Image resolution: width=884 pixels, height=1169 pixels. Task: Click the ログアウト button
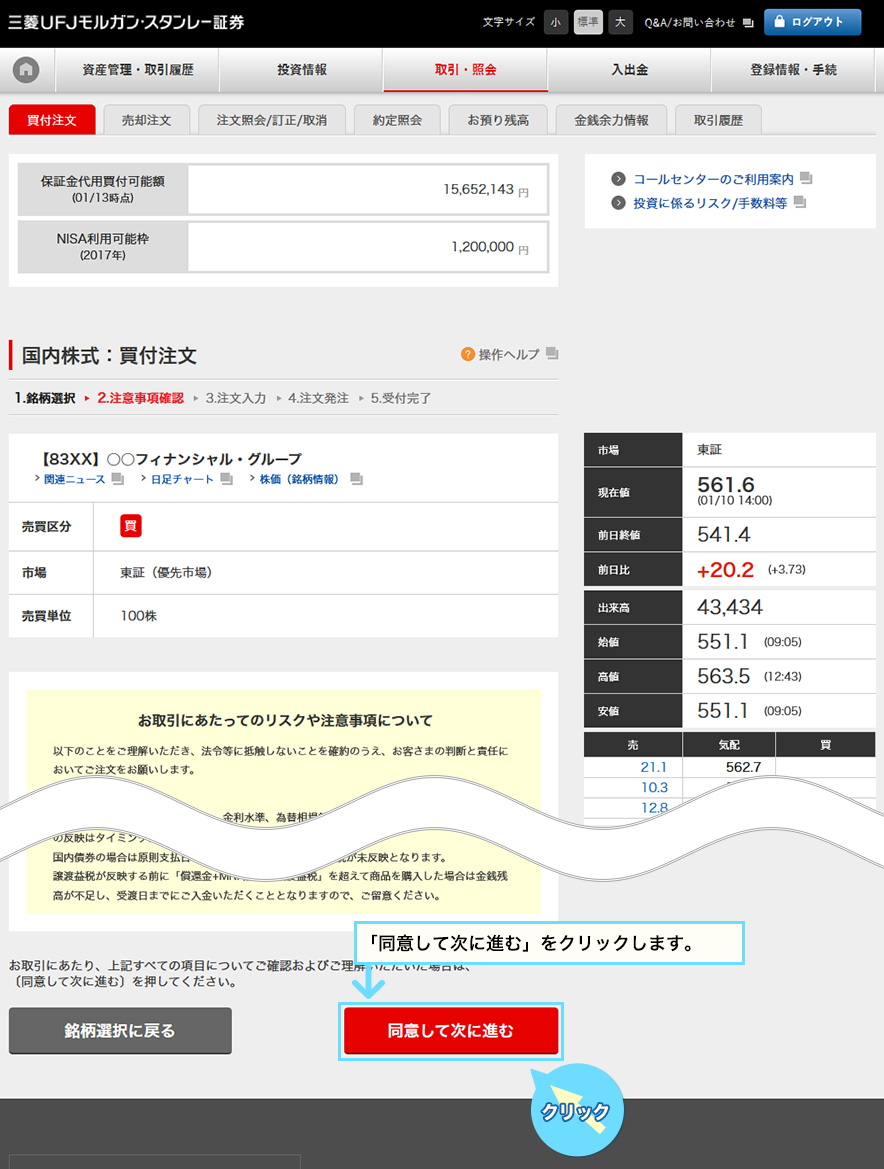pyautogui.click(x=812, y=22)
